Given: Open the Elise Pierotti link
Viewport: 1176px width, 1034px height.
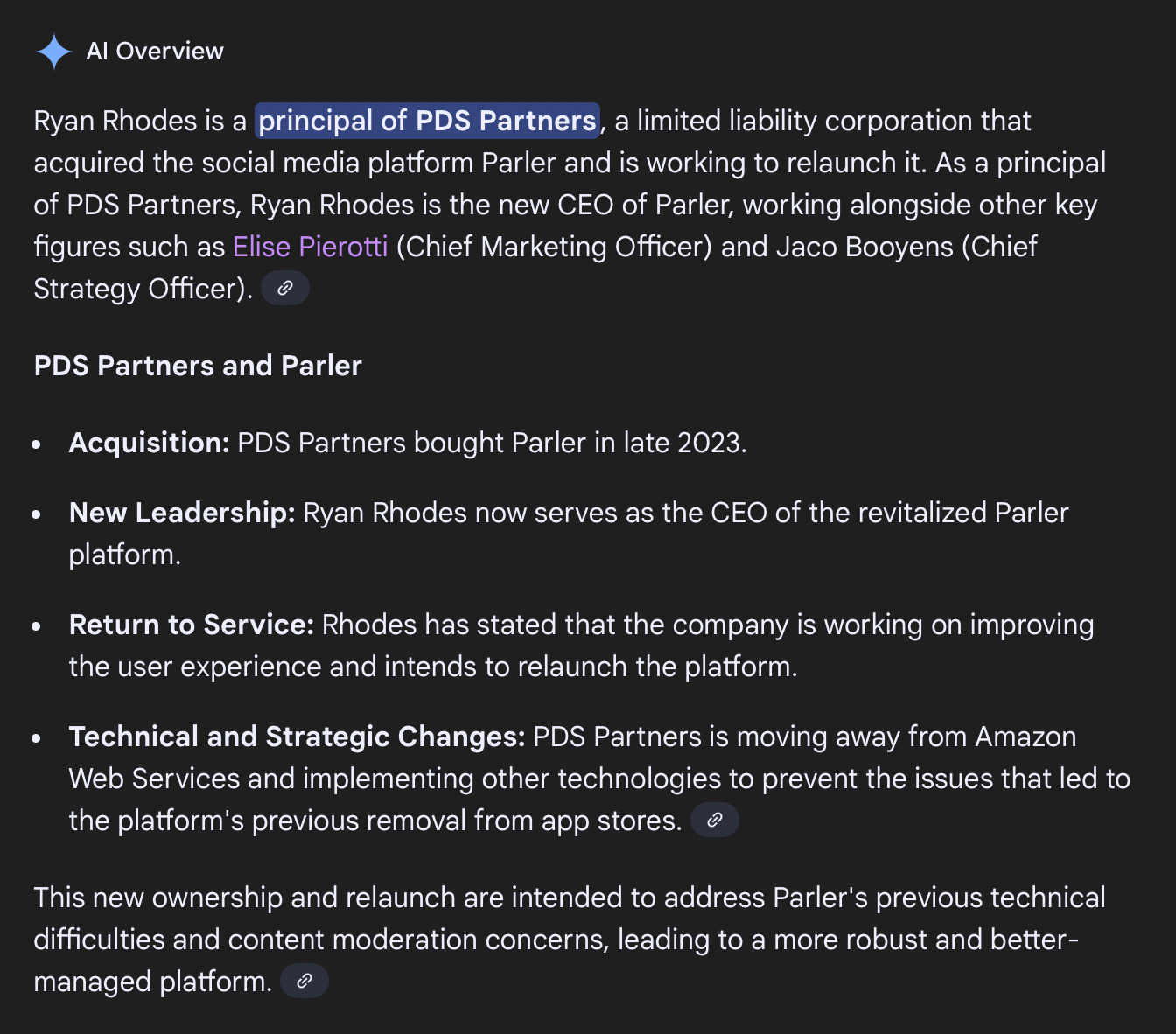Looking at the screenshot, I should [x=310, y=247].
